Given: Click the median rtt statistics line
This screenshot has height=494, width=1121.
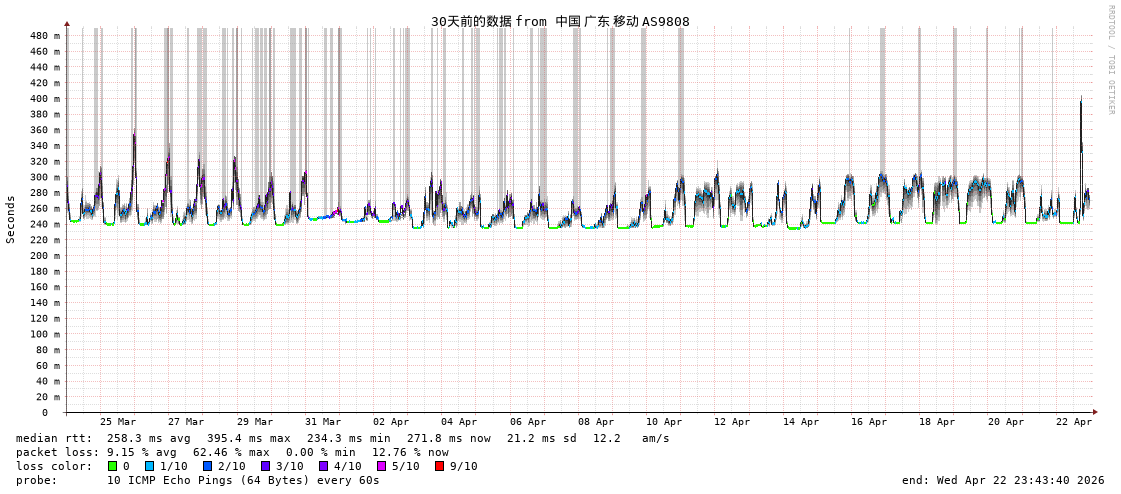Looking at the screenshot, I should coord(343,438).
